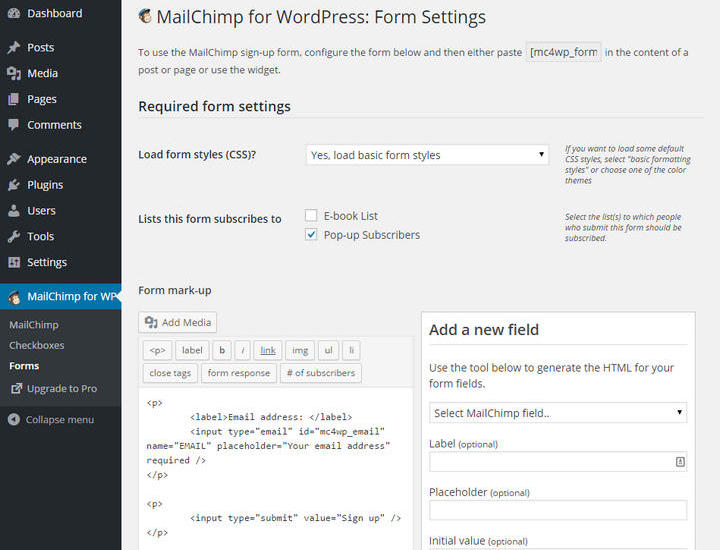
Task: Click the monkey logo beside page title
Action: [x=145, y=16]
